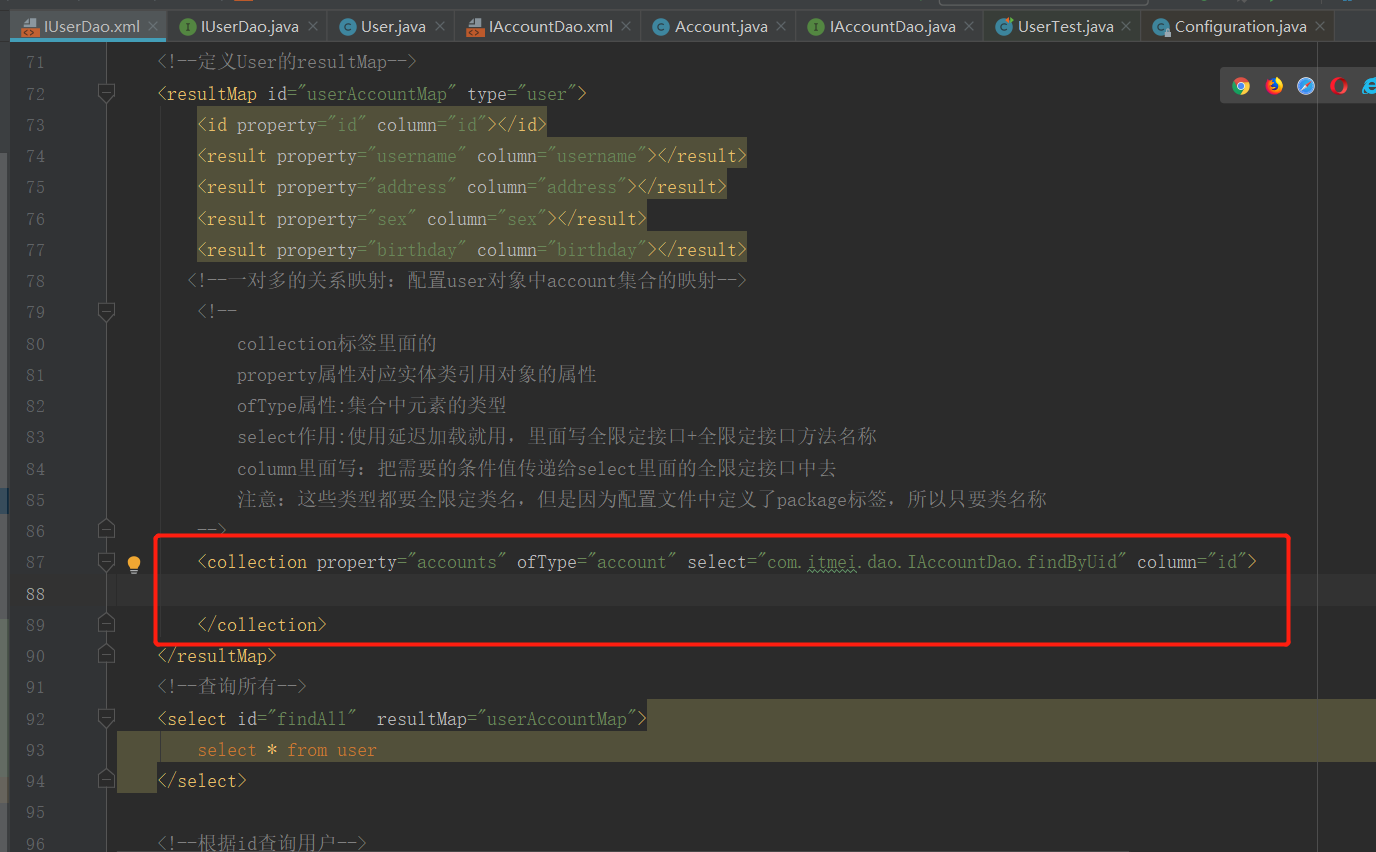Open in Chrome browser icon
Screen dimensions: 1376x852
(1241, 86)
